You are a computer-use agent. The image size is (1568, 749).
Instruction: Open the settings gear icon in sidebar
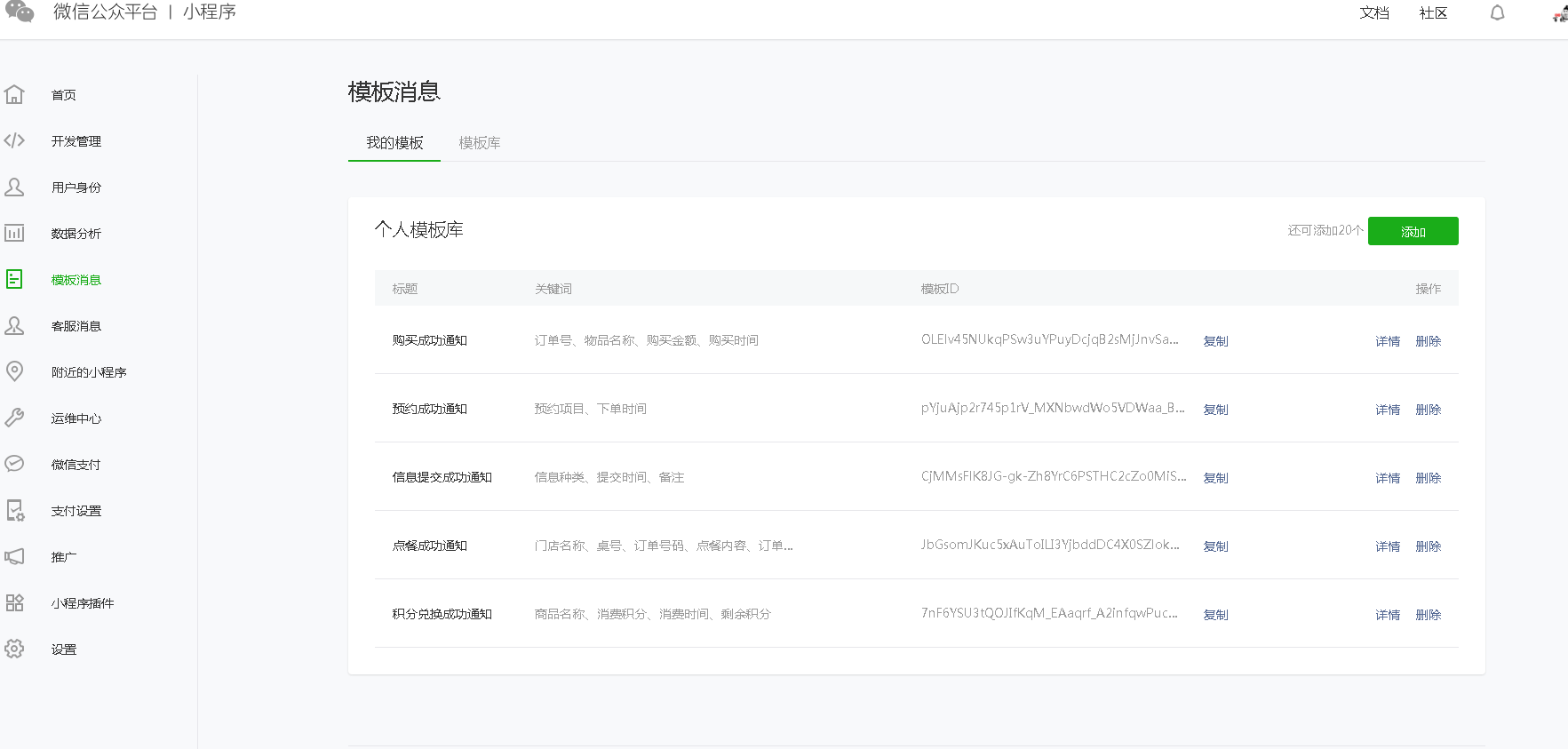point(14,649)
